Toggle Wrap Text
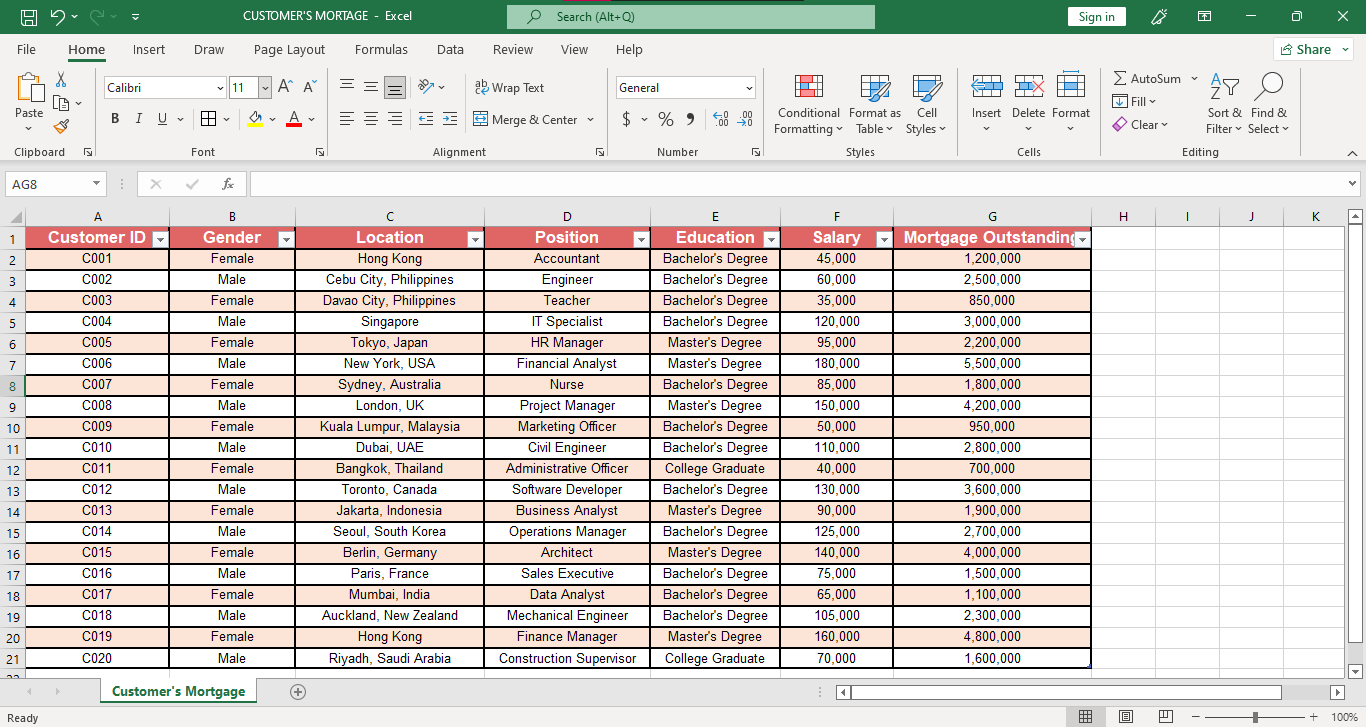 [509, 87]
